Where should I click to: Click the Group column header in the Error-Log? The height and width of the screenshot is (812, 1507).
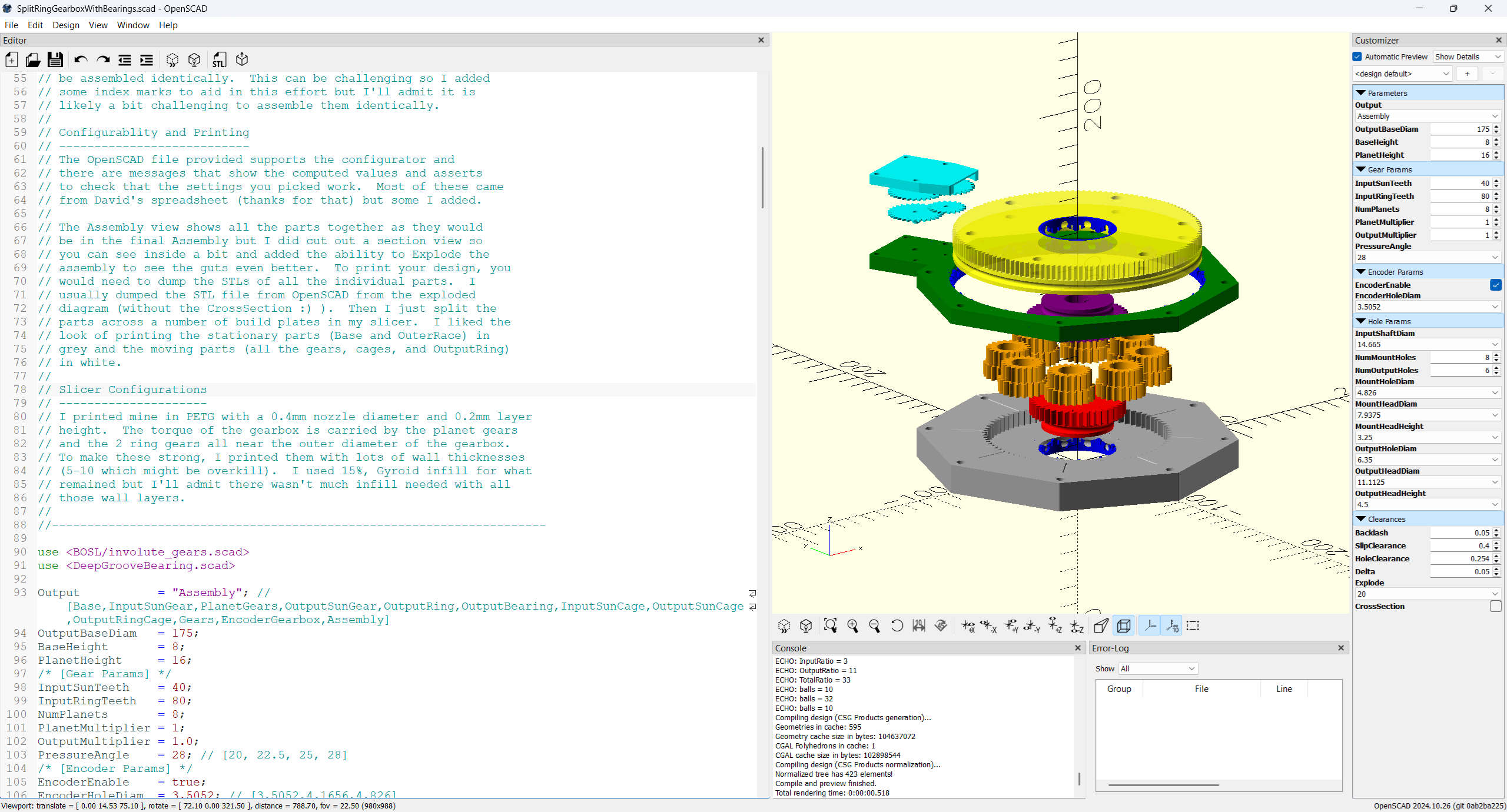click(1119, 688)
